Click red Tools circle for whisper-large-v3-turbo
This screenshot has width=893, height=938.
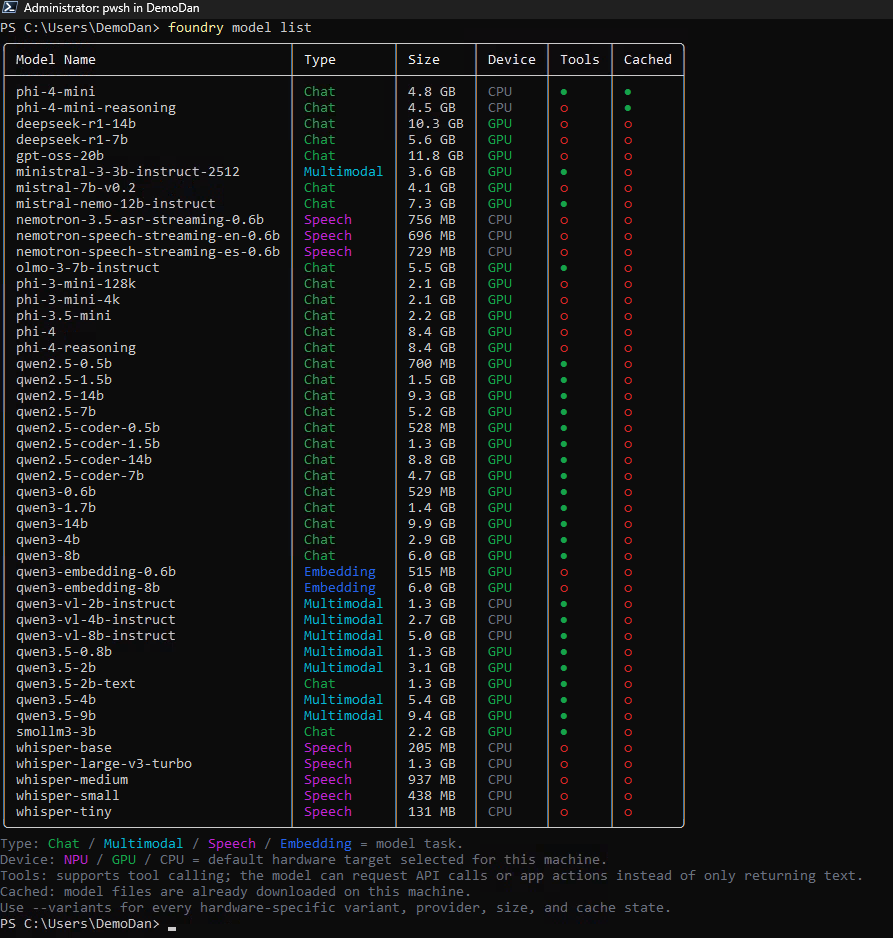click(563, 765)
